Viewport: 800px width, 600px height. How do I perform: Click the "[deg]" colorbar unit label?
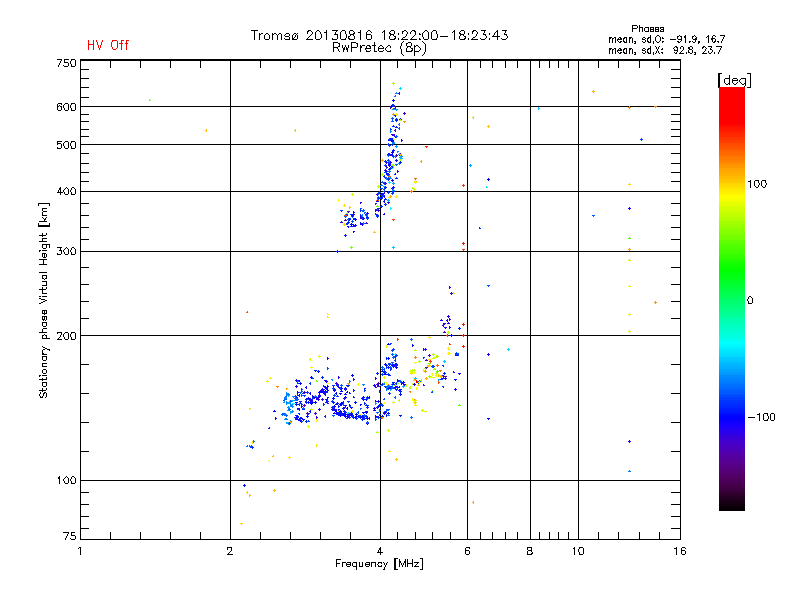pos(734,80)
